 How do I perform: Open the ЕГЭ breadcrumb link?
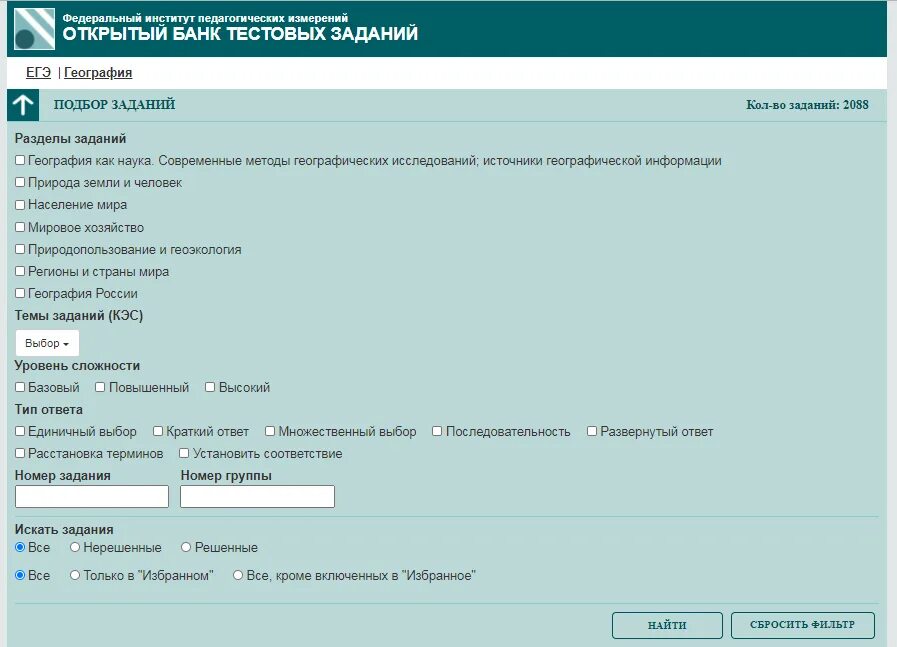pos(38,73)
